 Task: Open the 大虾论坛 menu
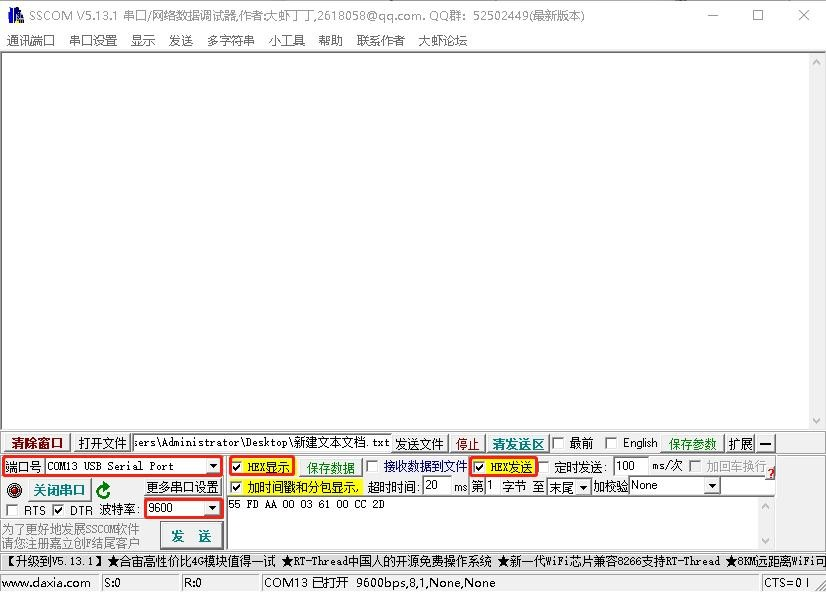[442, 41]
